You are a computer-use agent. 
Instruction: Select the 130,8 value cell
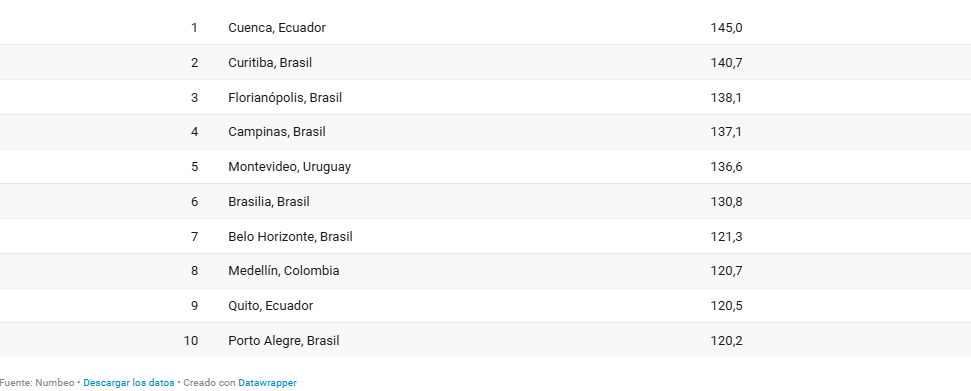[726, 201]
